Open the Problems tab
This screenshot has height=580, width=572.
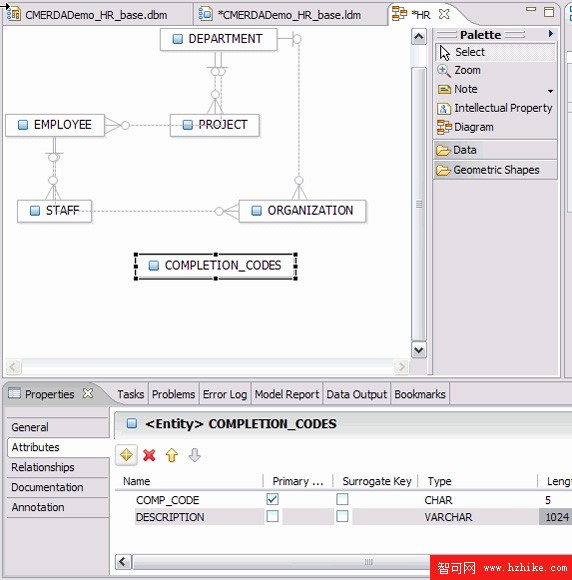(173, 394)
